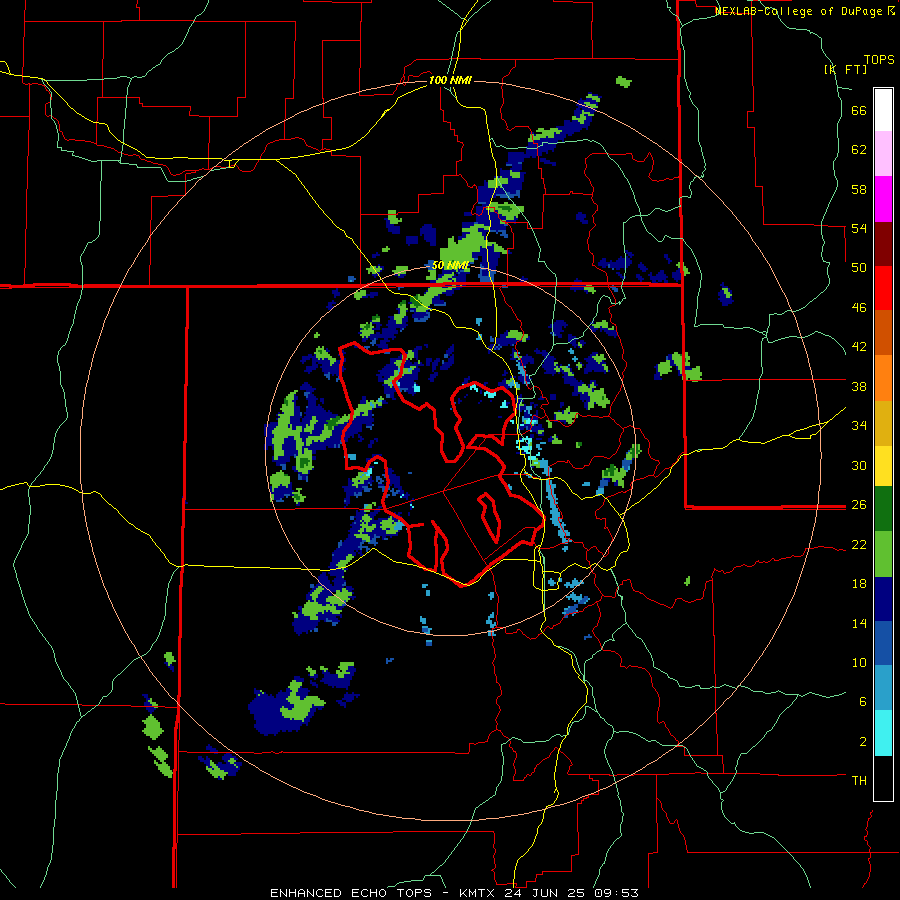
Task: Click the 2 legend value
Action: pos(863,741)
